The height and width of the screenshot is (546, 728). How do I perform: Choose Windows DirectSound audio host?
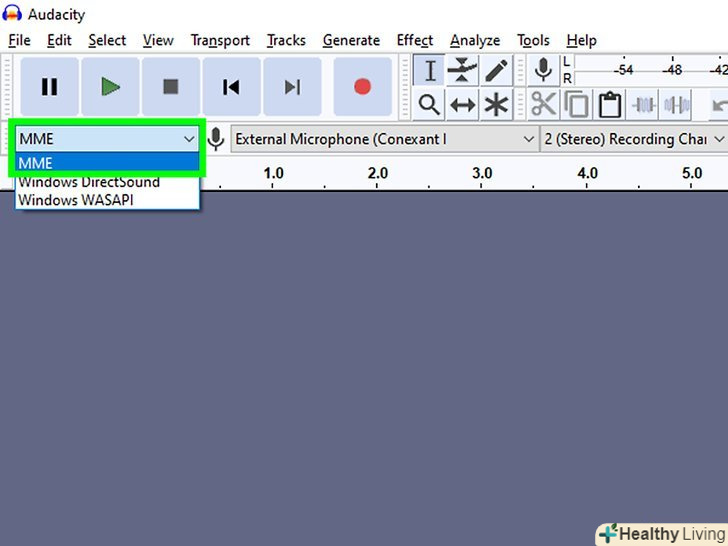point(107,182)
